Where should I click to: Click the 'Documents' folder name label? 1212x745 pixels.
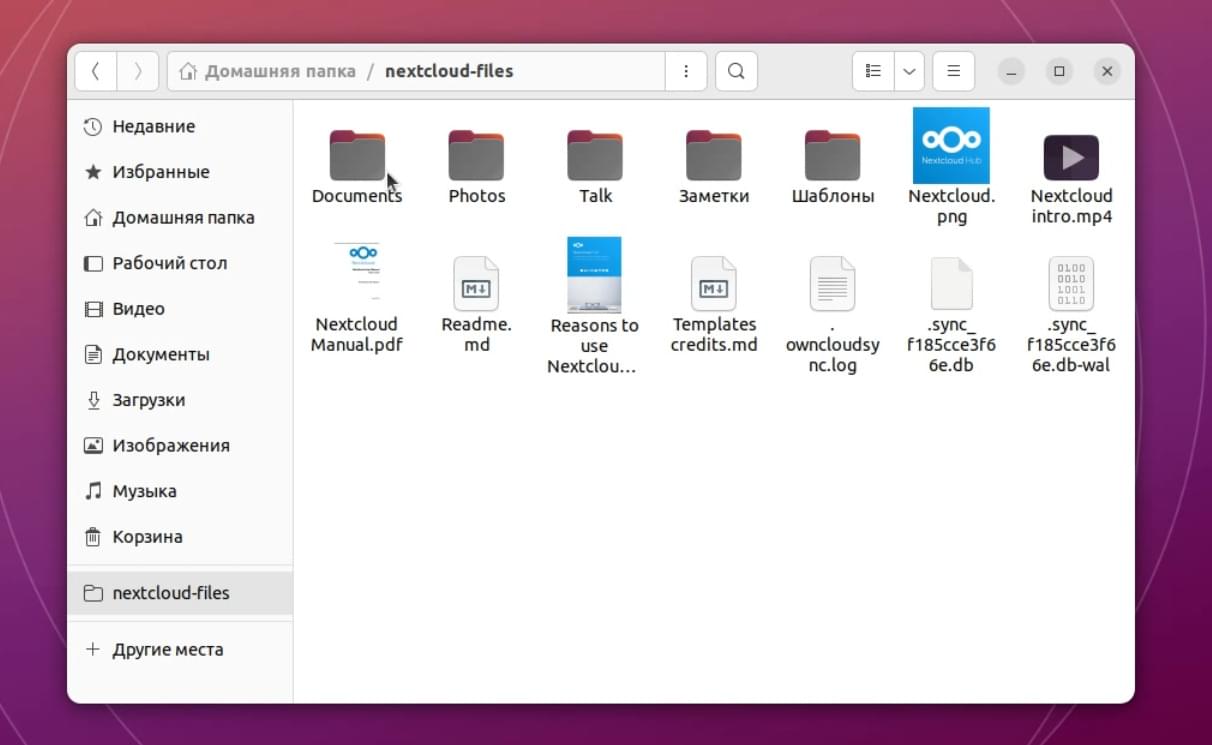pos(357,196)
